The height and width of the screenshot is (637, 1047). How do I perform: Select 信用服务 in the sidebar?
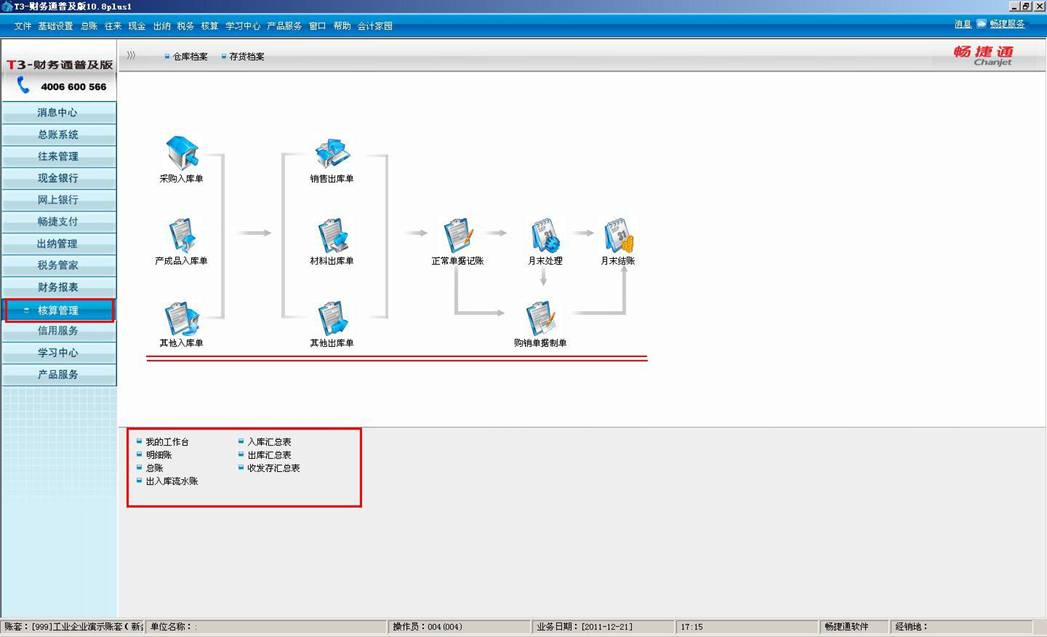[59, 331]
